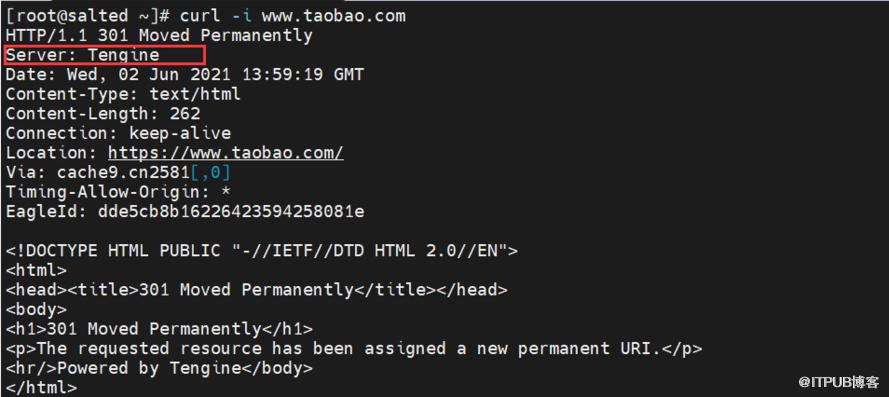The width and height of the screenshot is (889, 397).
Task: Click the Date header line
Action: [185, 75]
